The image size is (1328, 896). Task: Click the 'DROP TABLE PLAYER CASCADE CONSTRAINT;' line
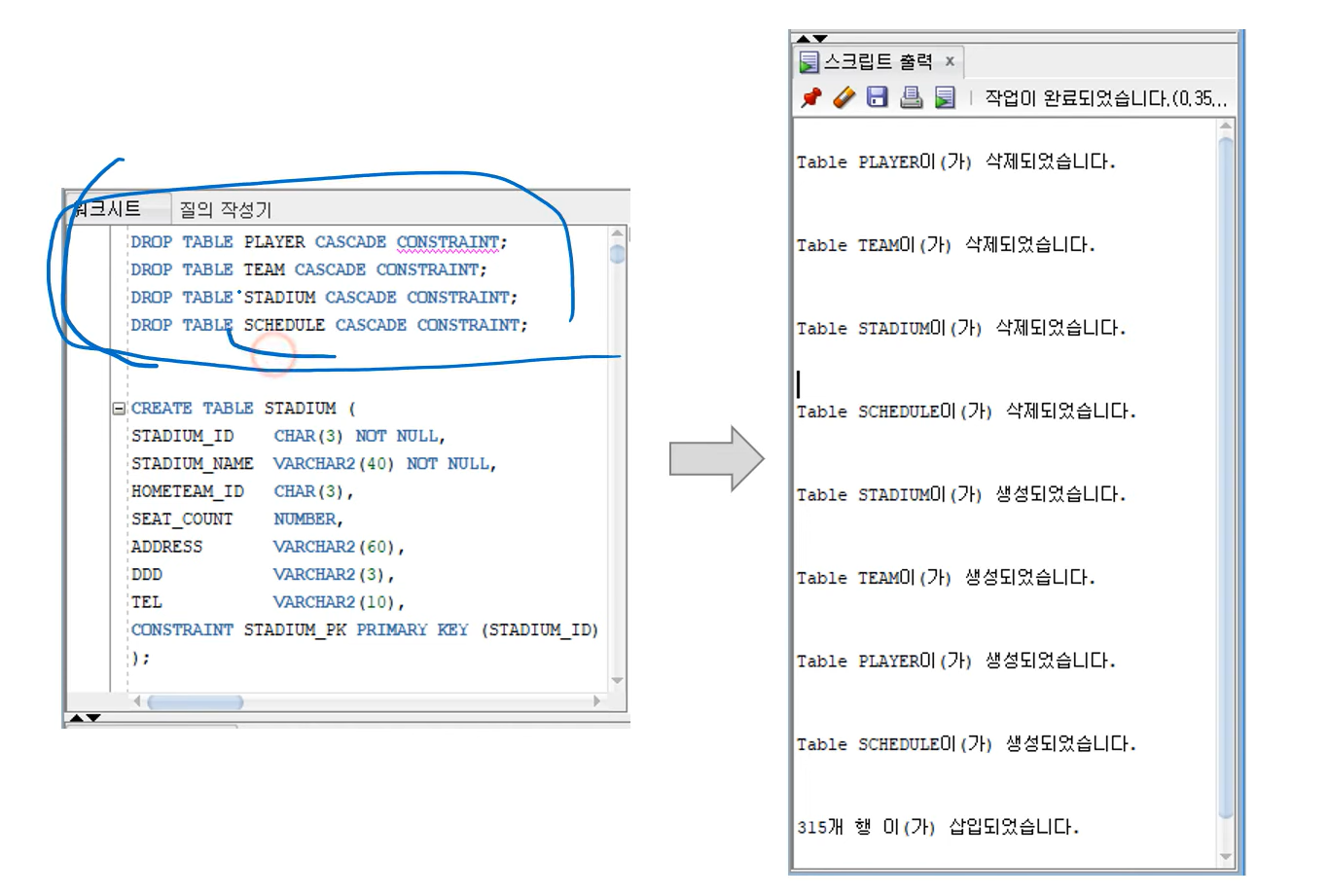319,242
